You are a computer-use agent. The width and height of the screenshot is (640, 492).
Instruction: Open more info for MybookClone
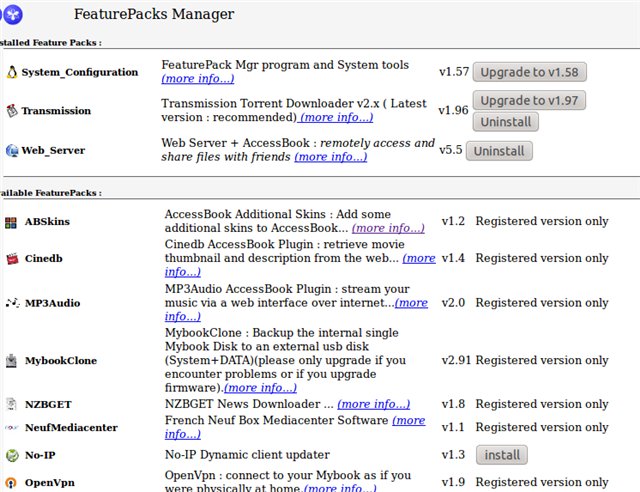point(260,388)
